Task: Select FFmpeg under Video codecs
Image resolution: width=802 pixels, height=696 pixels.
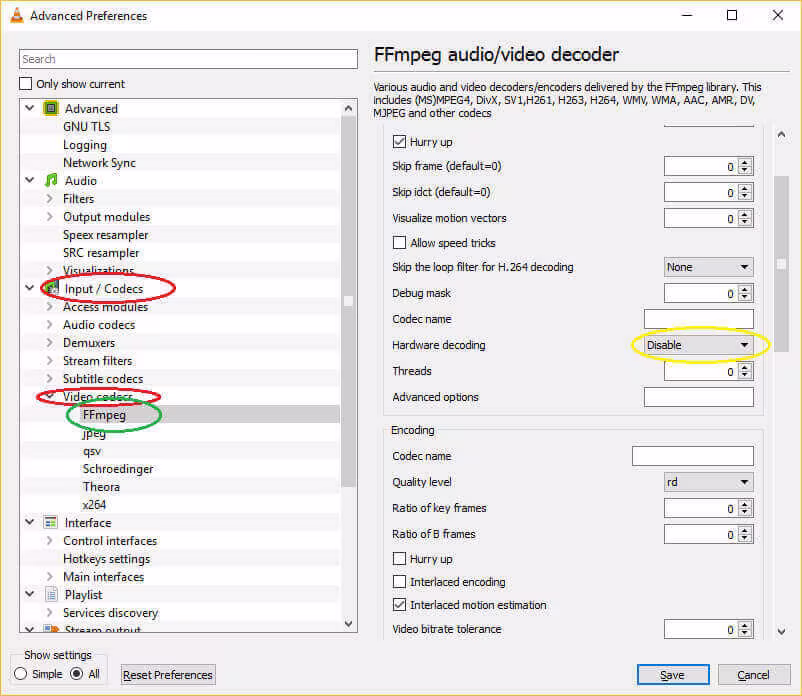Action: point(104,415)
